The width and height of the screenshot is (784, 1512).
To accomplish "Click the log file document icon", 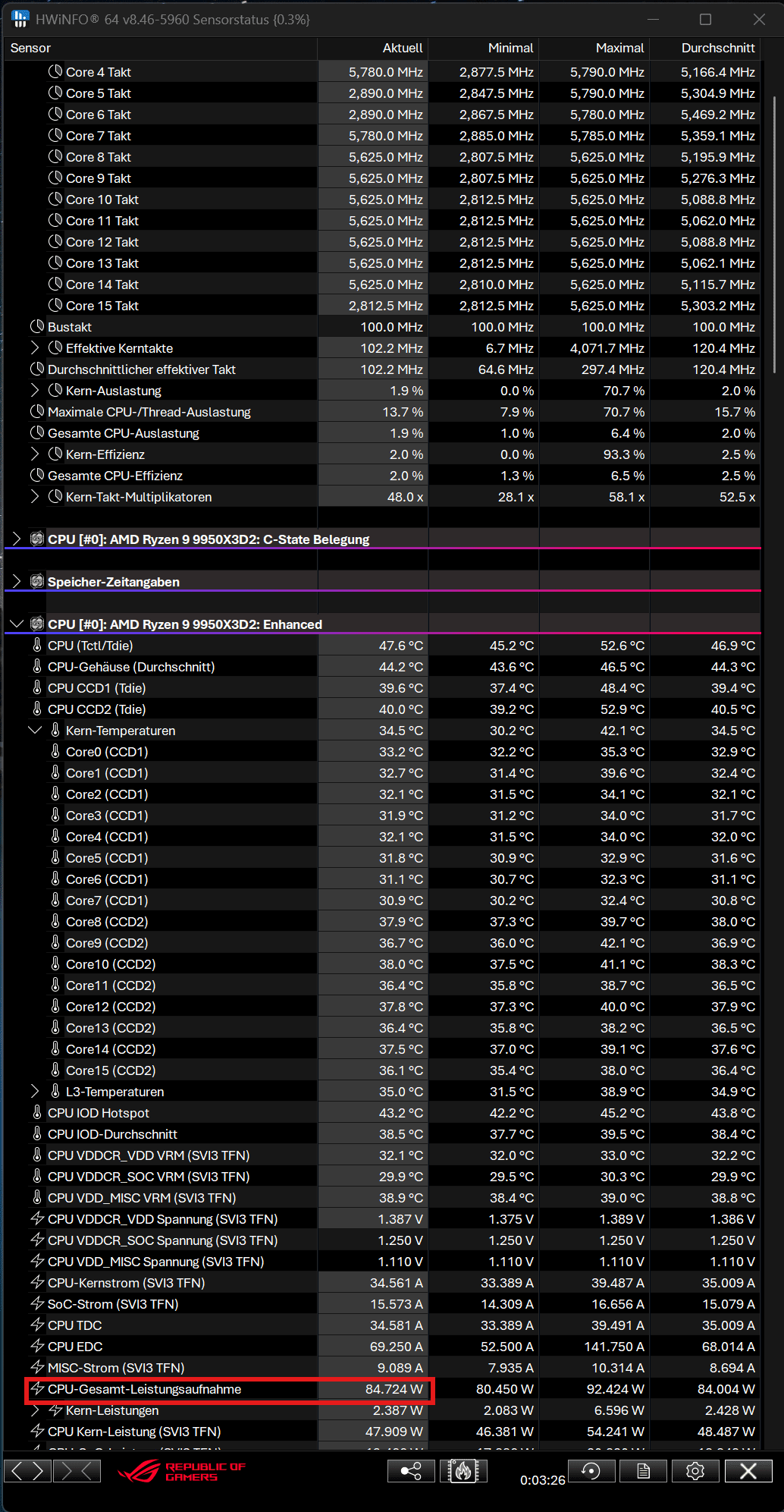I will click(x=643, y=1471).
